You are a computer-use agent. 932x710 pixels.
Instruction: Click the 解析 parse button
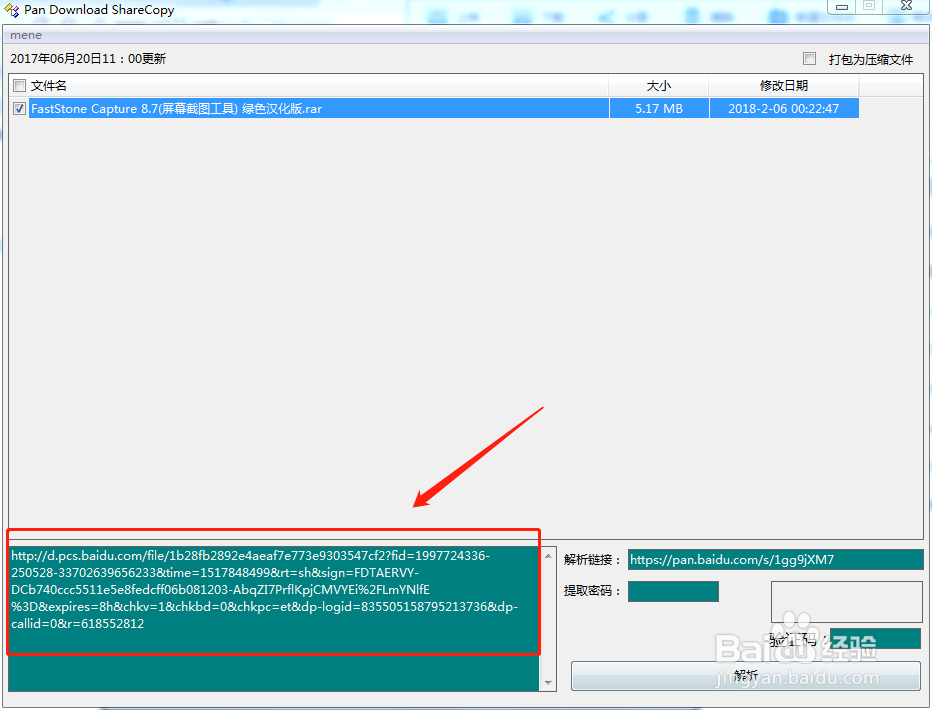[745, 675]
